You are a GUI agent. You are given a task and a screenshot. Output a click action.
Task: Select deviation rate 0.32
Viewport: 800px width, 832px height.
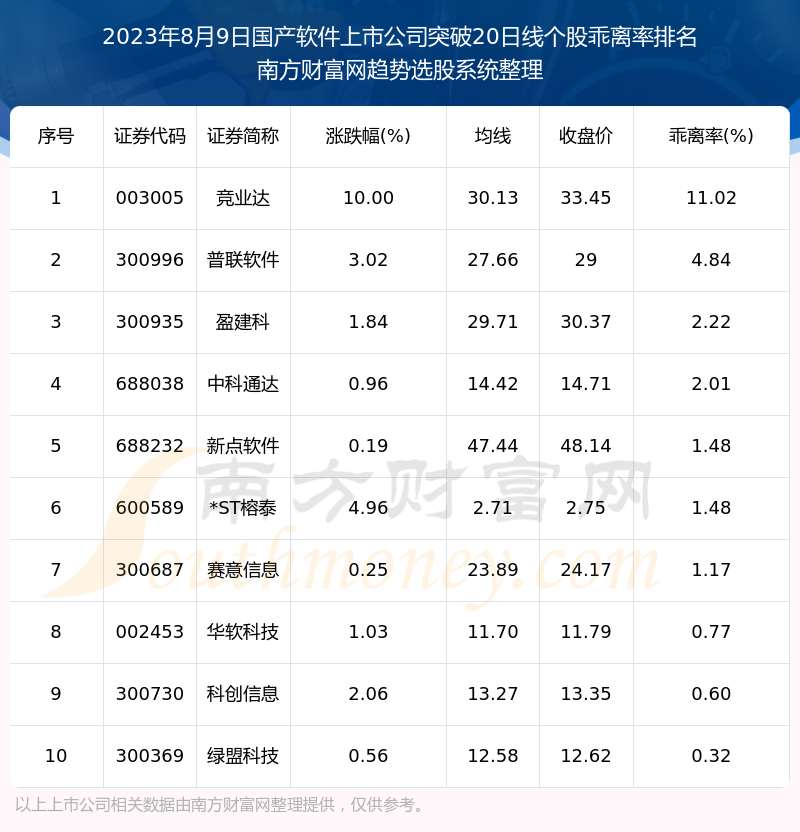tap(711, 757)
